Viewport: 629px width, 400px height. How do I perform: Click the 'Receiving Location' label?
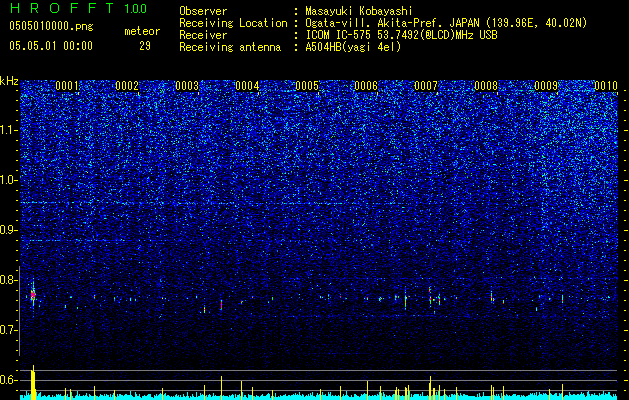[233, 23]
